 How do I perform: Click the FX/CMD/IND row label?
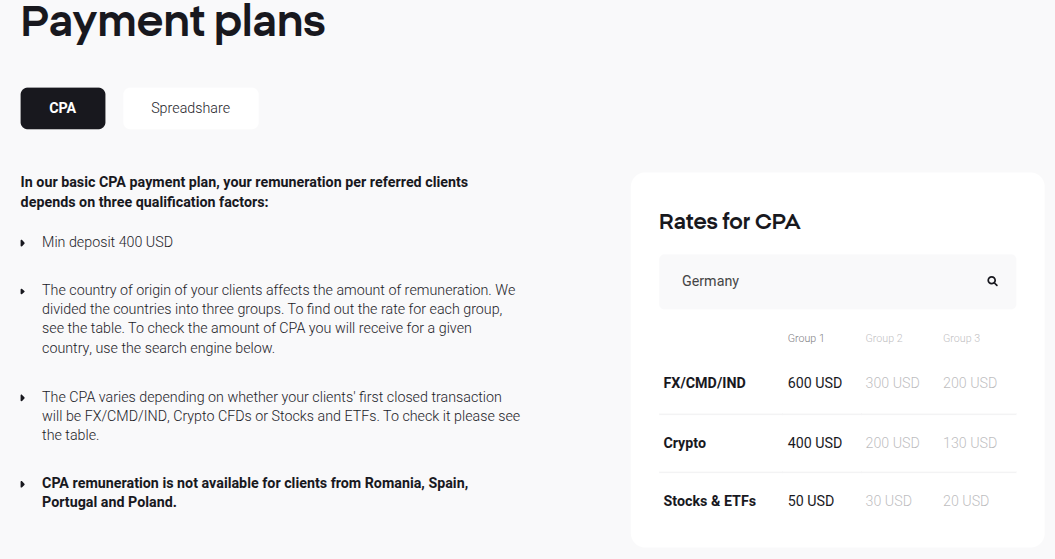pos(704,383)
